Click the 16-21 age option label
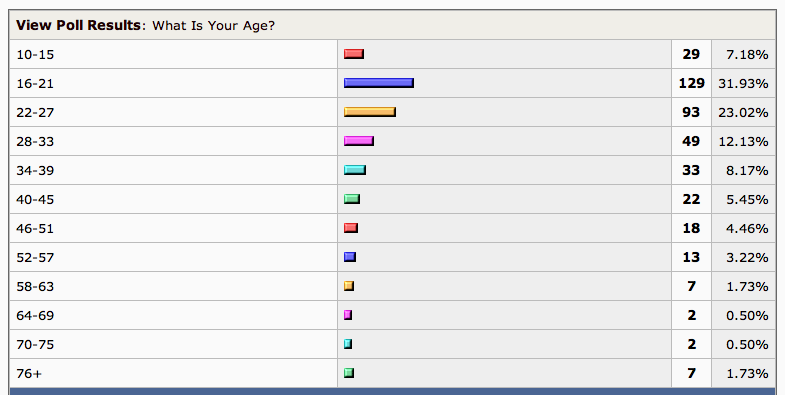The image size is (785, 395). coord(35,84)
